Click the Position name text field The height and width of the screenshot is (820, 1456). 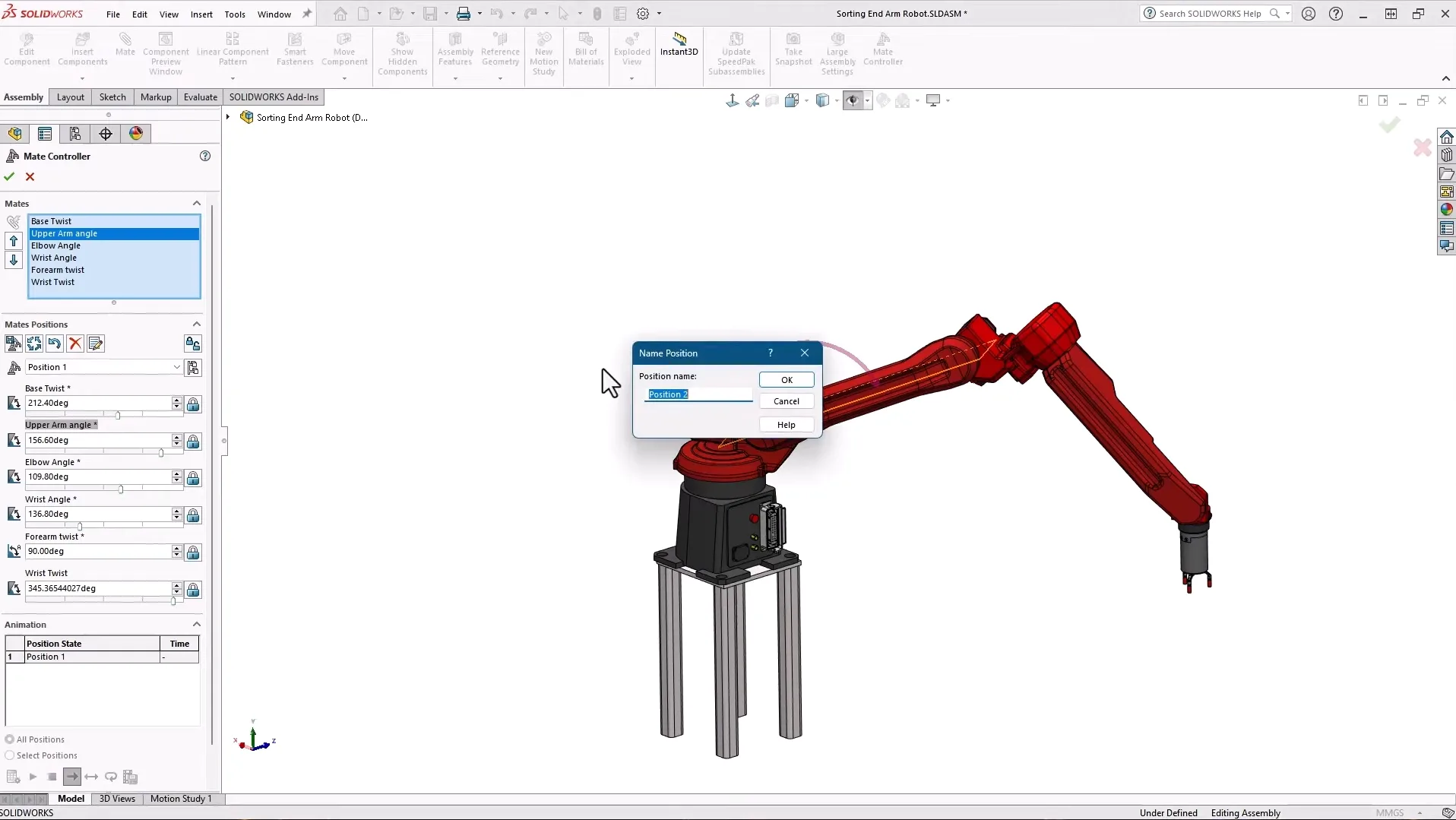(x=698, y=394)
